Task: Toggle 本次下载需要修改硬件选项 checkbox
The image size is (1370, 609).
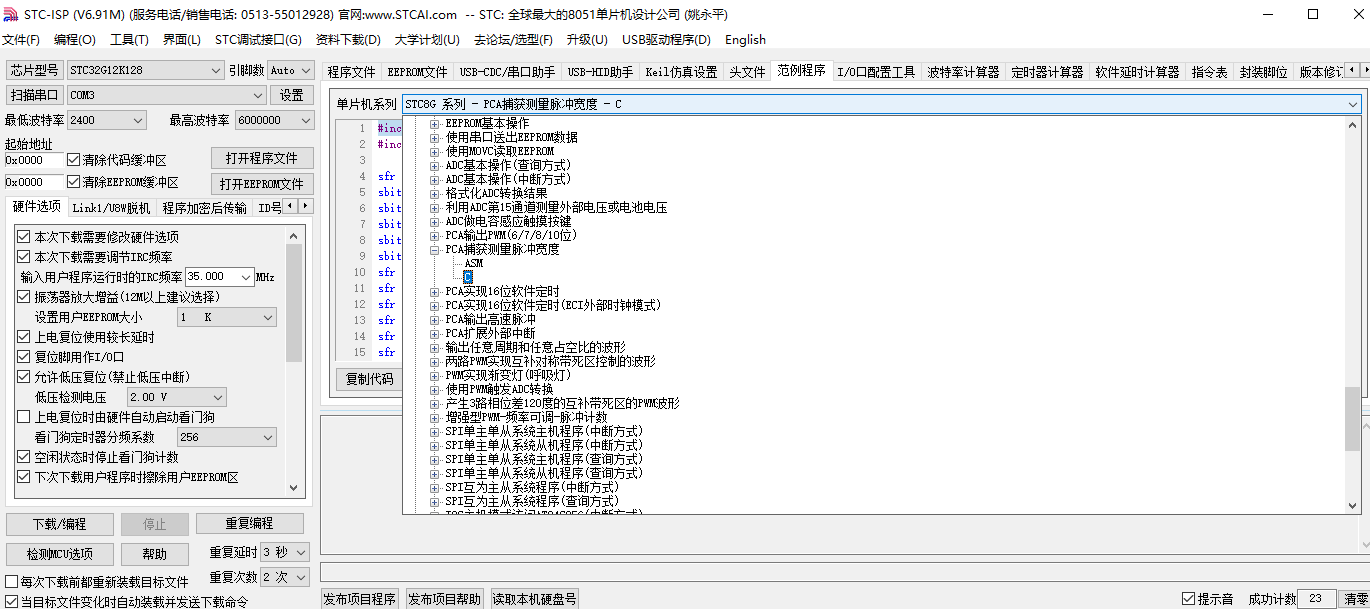Action: tap(24, 237)
